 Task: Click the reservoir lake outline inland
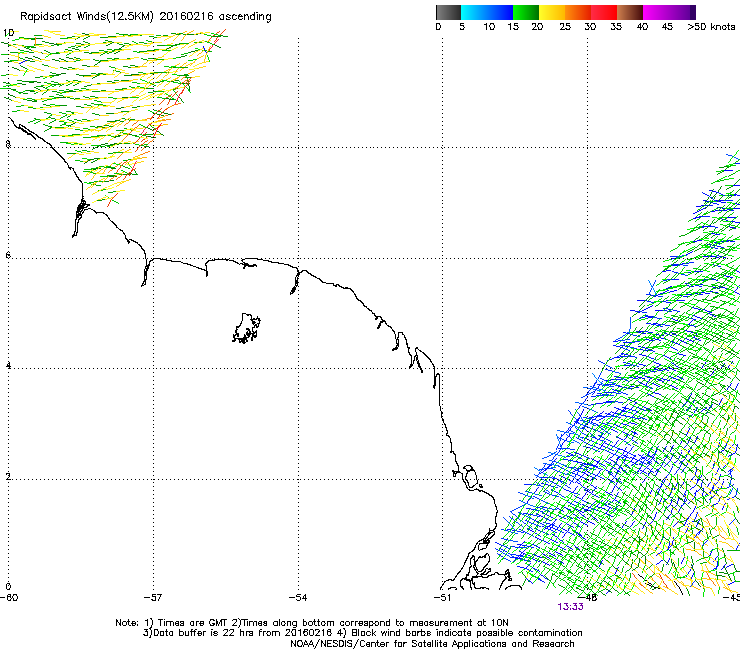pyautogui.click(x=246, y=328)
